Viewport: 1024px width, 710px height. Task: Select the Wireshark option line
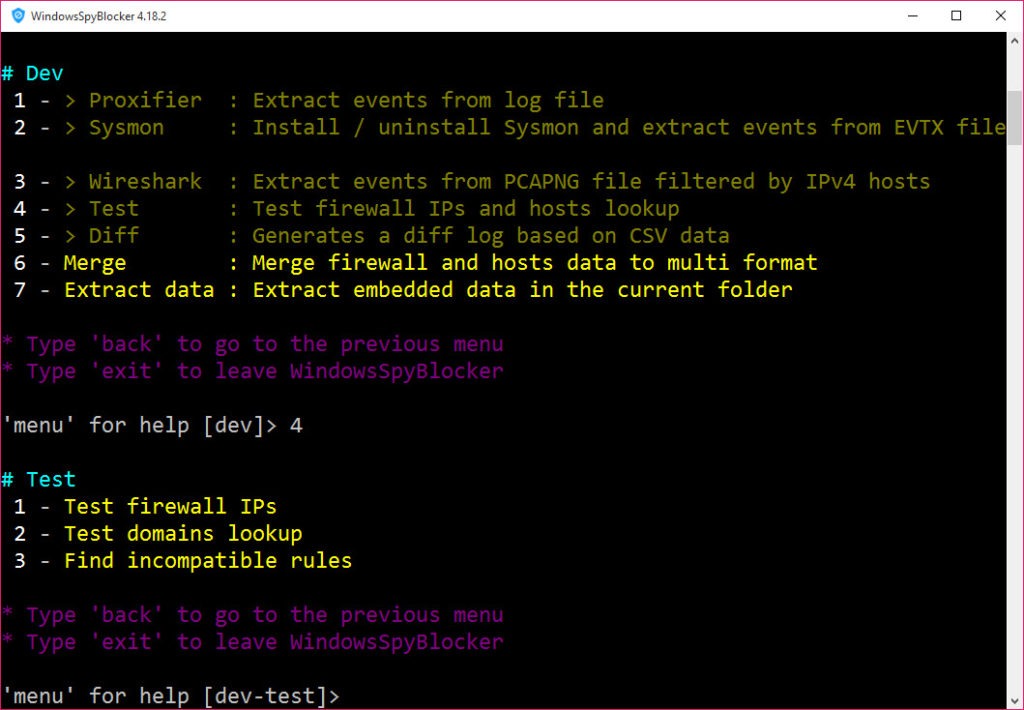[472, 181]
